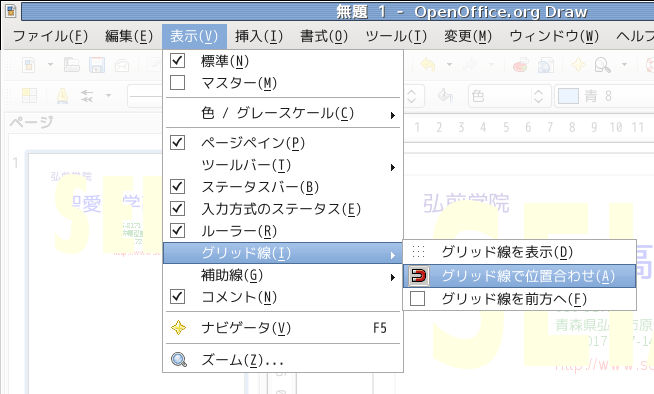Expand the ツールバー(T) submenu arrow

click(x=392, y=167)
